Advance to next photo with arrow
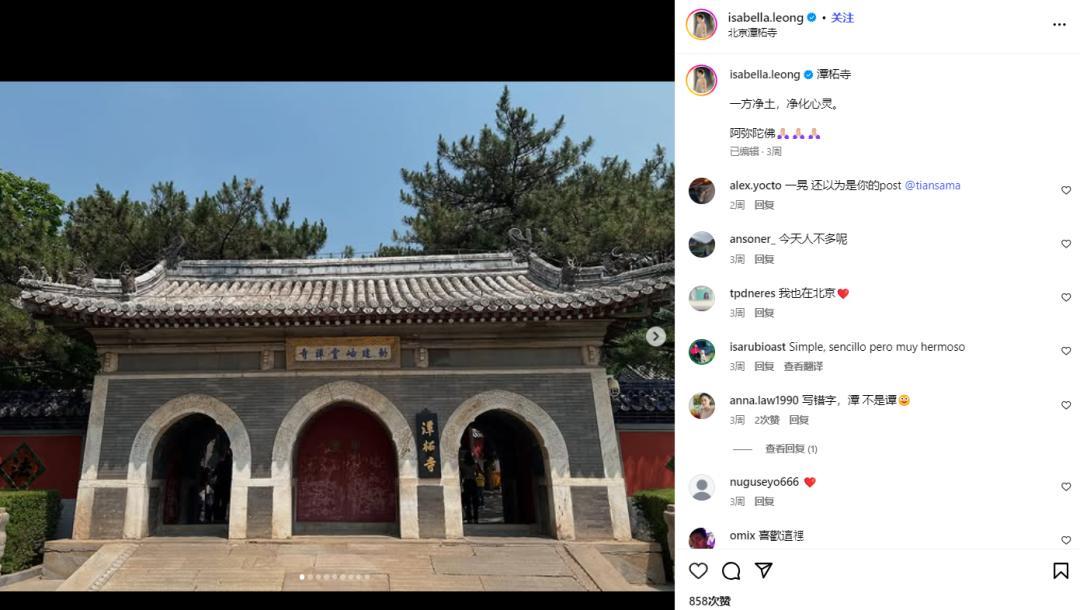Screen dimensions: 1080x610 click(656, 336)
